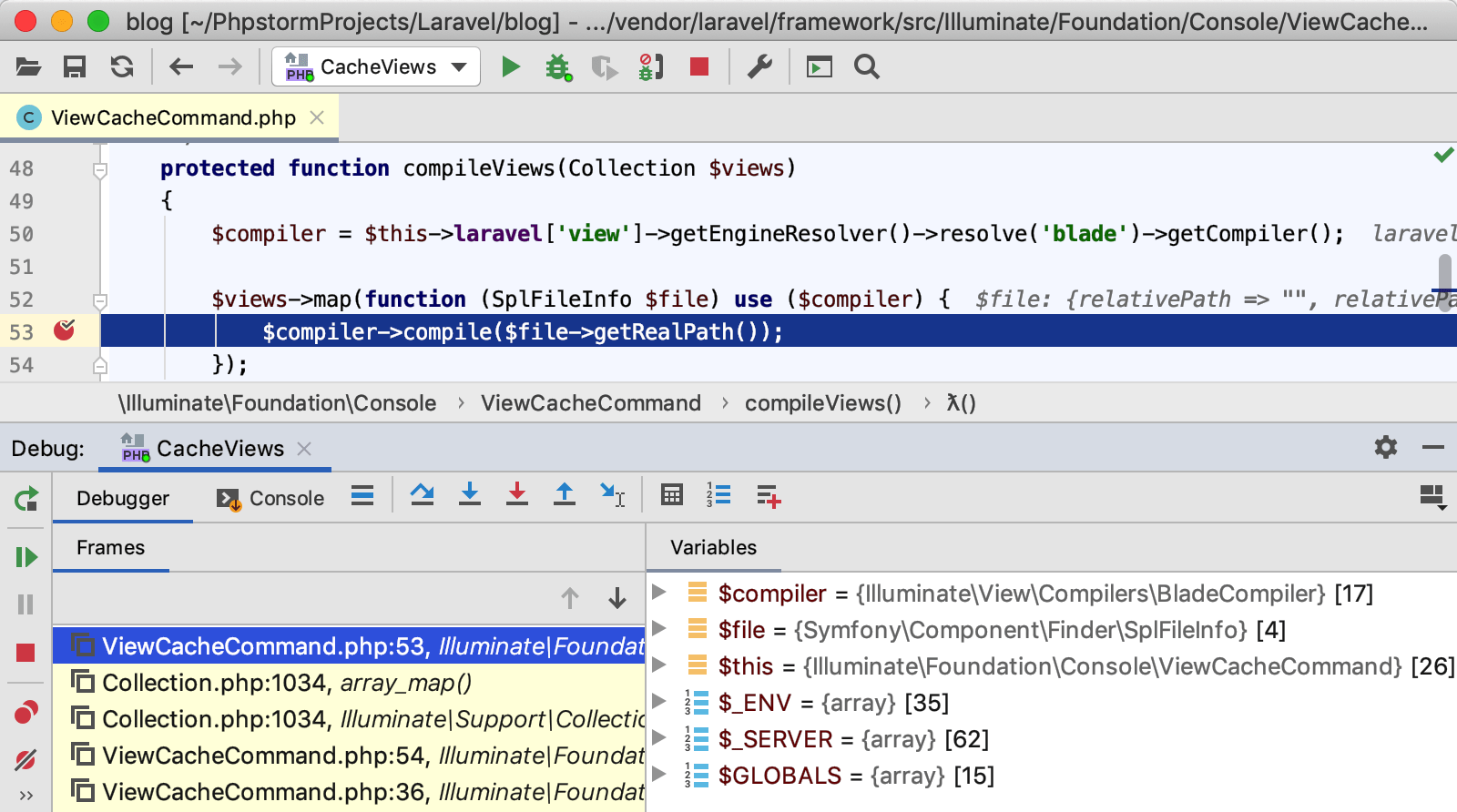Click the Step Into debugger icon
Screen dimensions: 1457x812
pos(470,494)
